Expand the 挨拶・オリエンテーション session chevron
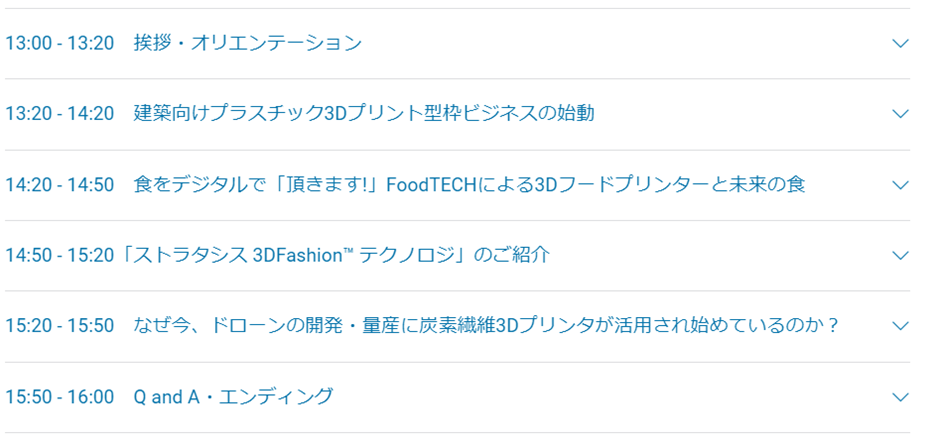The height and width of the screenshot is (446, 941). 900,43
